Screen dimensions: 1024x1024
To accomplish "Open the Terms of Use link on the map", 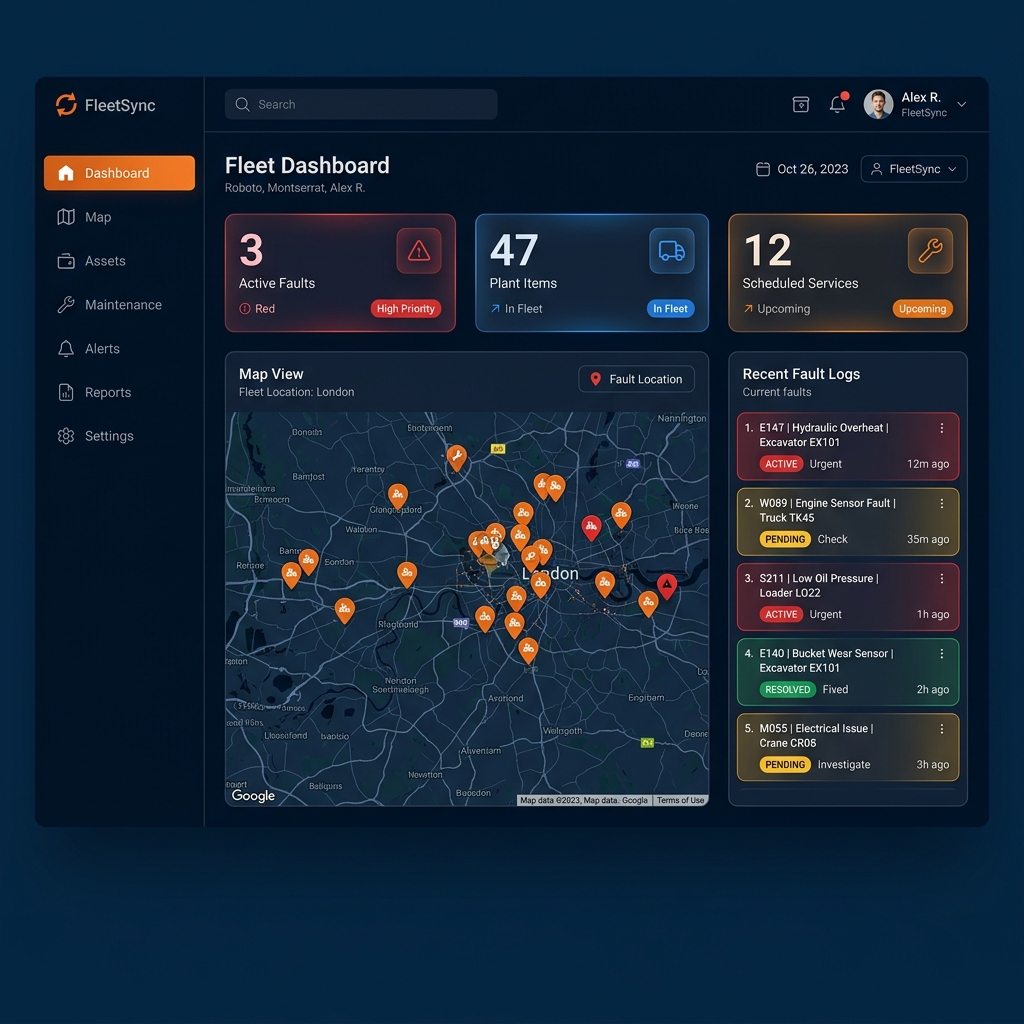I will coord(681,800).
